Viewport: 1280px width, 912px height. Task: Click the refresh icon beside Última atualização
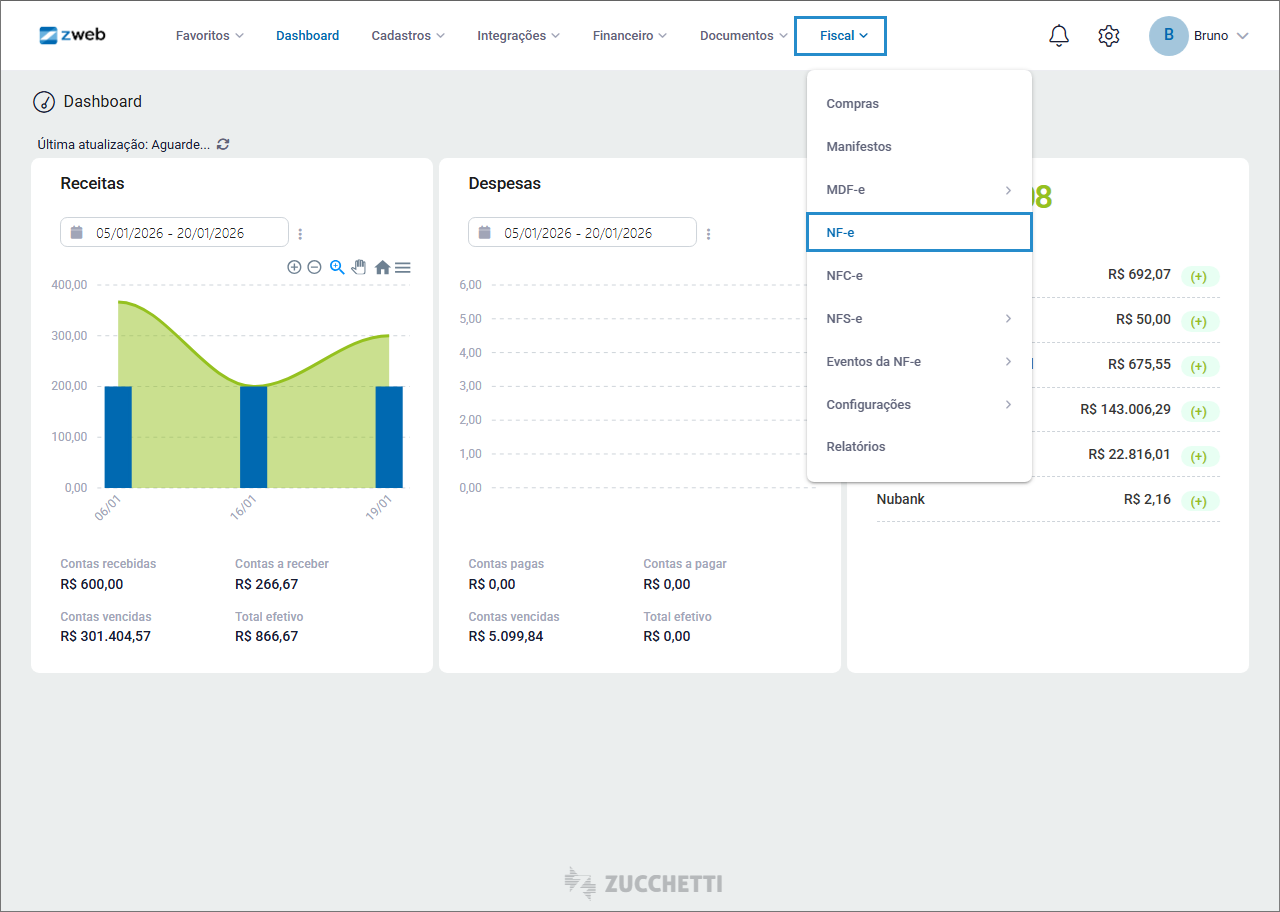click(223, 144)
